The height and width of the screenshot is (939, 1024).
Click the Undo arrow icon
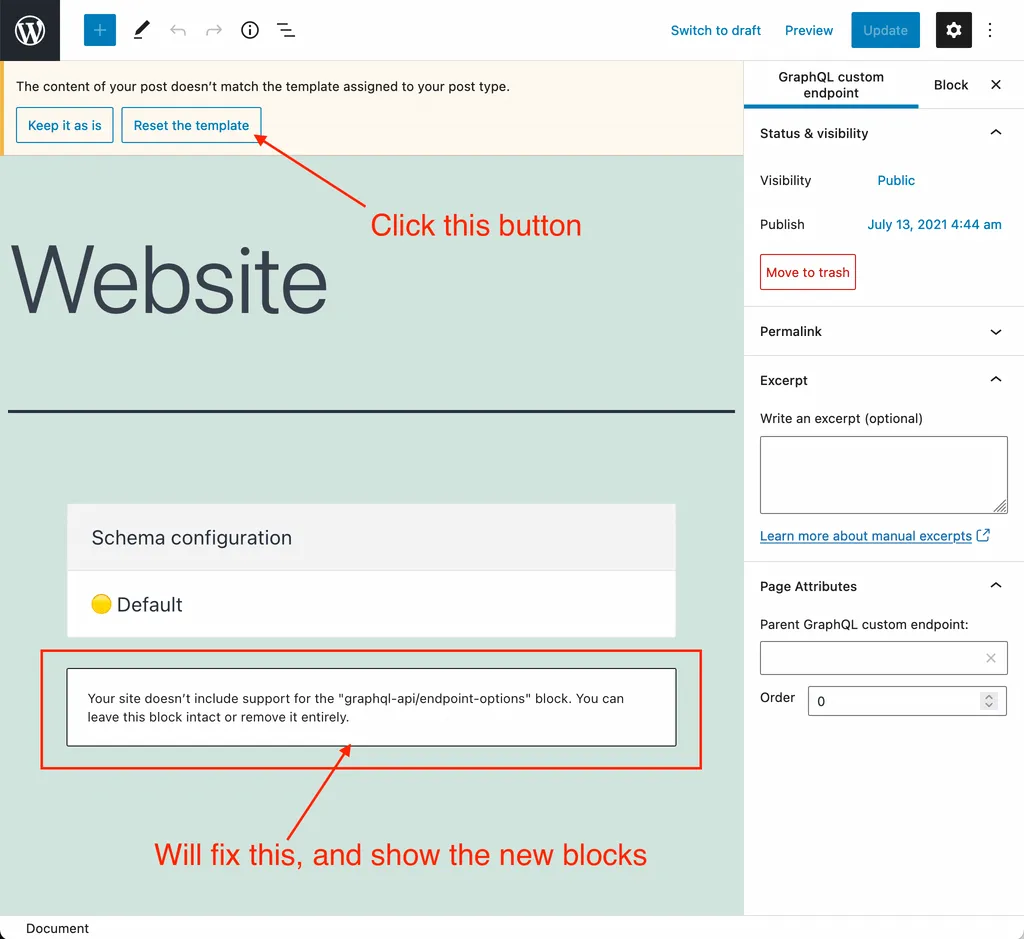click(178, 30)
